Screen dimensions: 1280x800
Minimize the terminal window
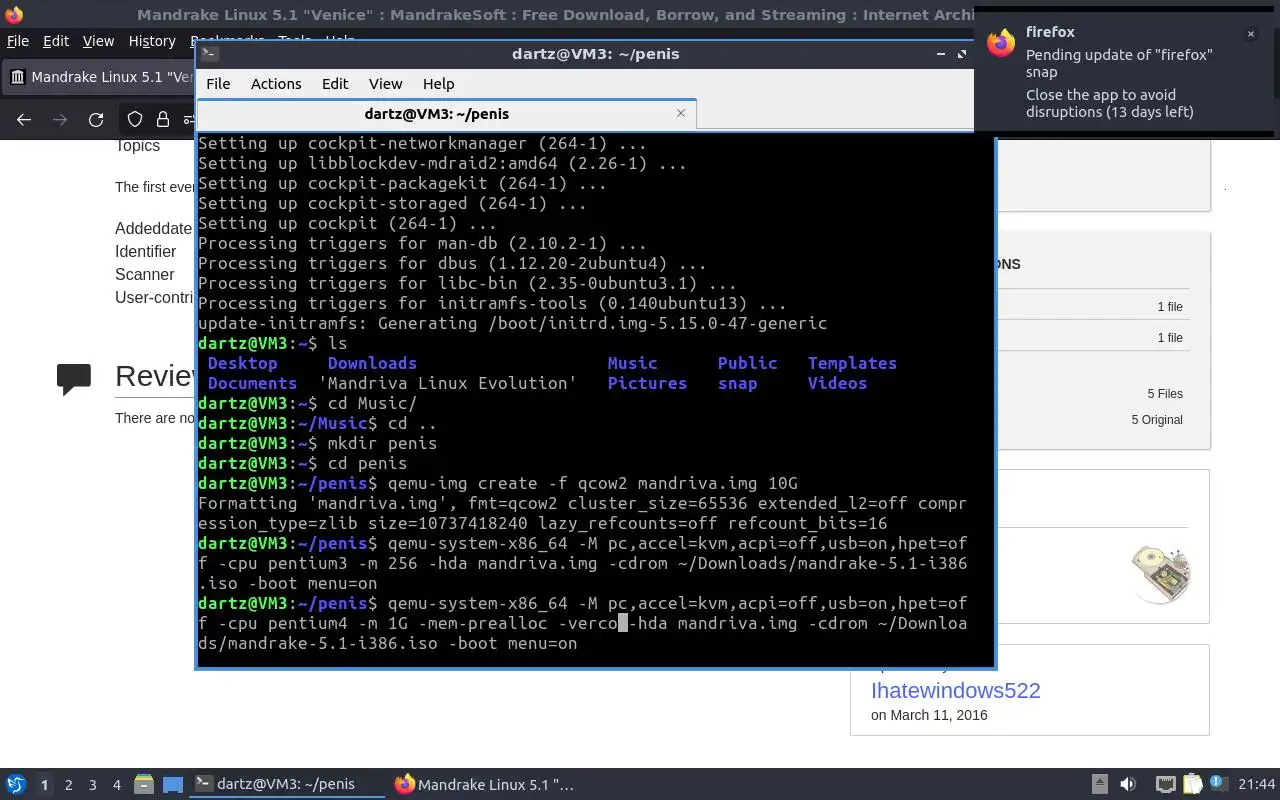941,54
